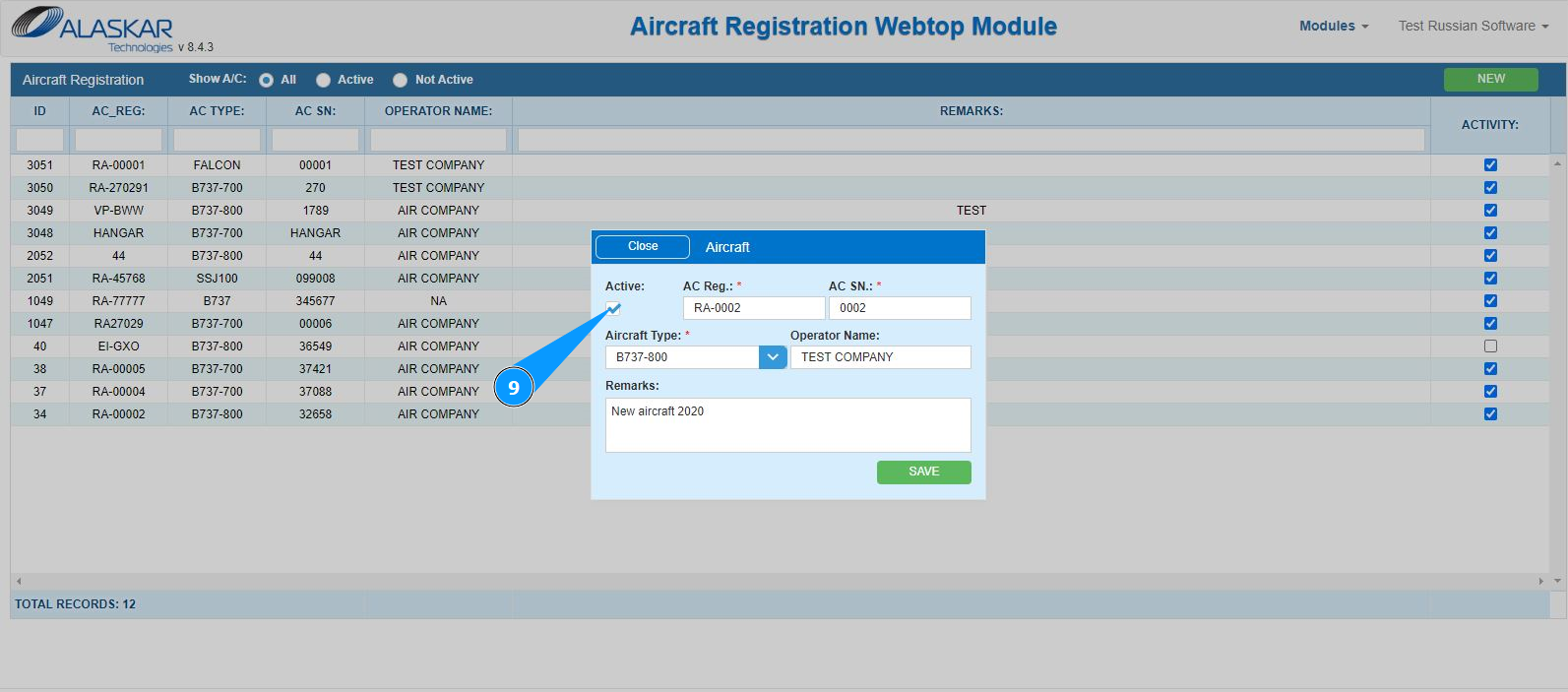Select the All aircraft radio option
Viewport: 1568px width, 692px height.
pyautogui.click(x=266, y=81)
